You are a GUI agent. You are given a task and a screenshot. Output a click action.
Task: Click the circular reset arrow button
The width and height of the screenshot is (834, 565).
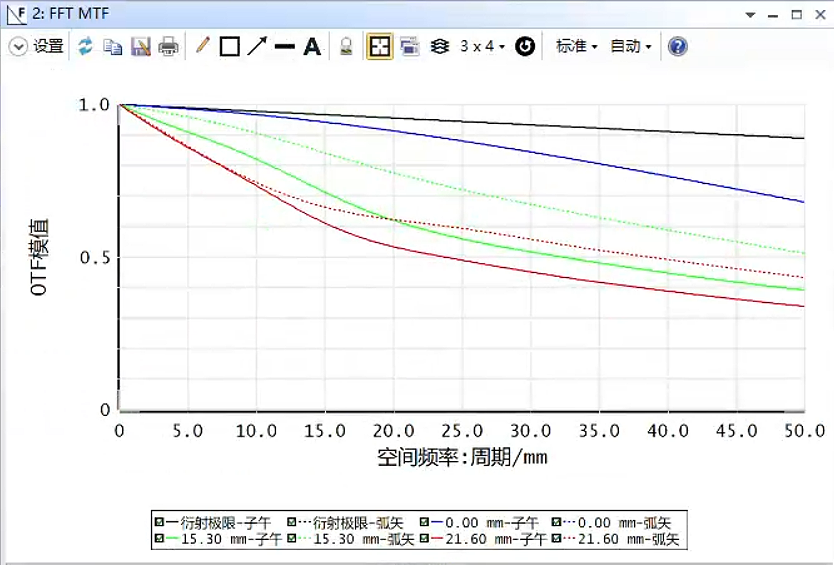click(x=525, y=46)
